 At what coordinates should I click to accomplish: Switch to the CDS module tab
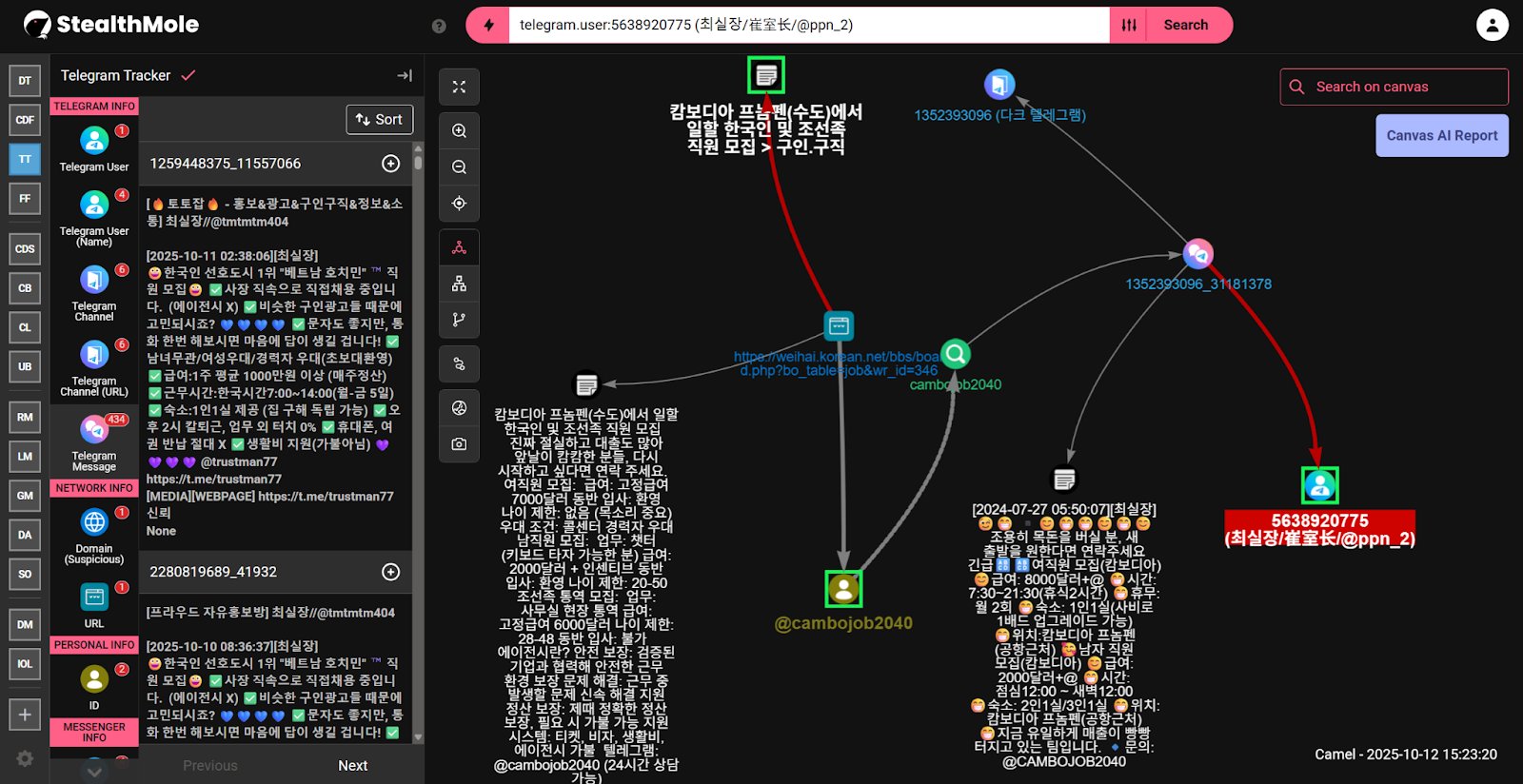pyautogui.click(x=25, y=248)
